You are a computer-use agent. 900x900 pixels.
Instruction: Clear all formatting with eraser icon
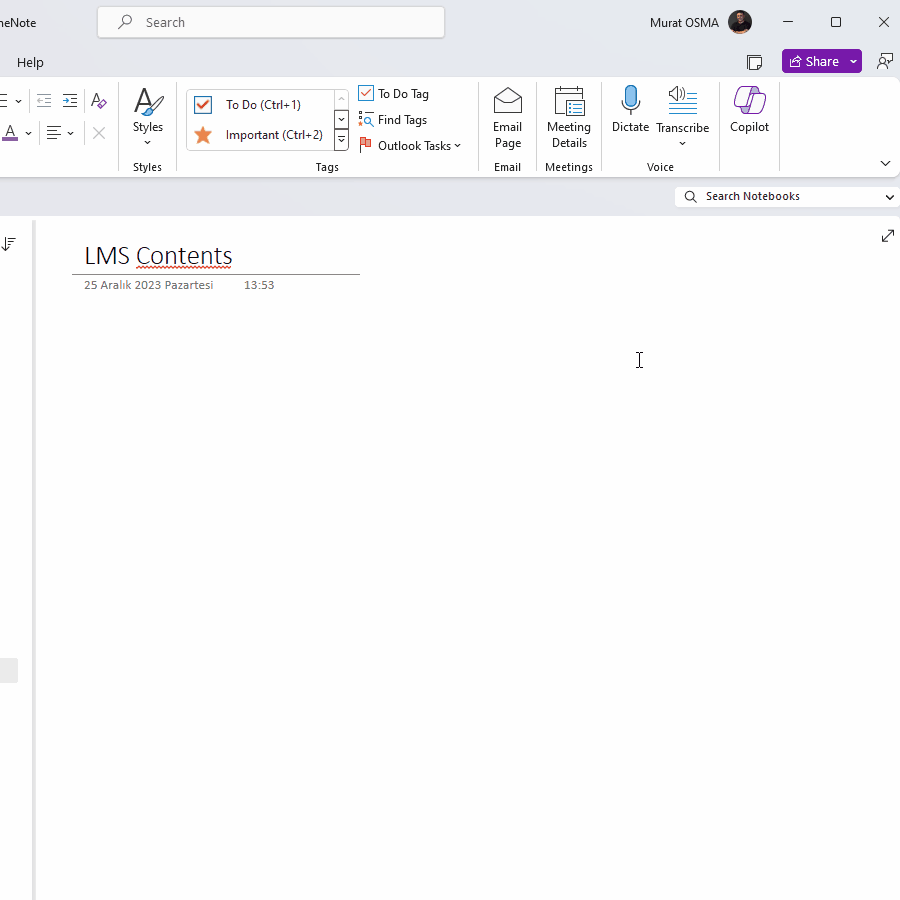(x=99, y=101)
